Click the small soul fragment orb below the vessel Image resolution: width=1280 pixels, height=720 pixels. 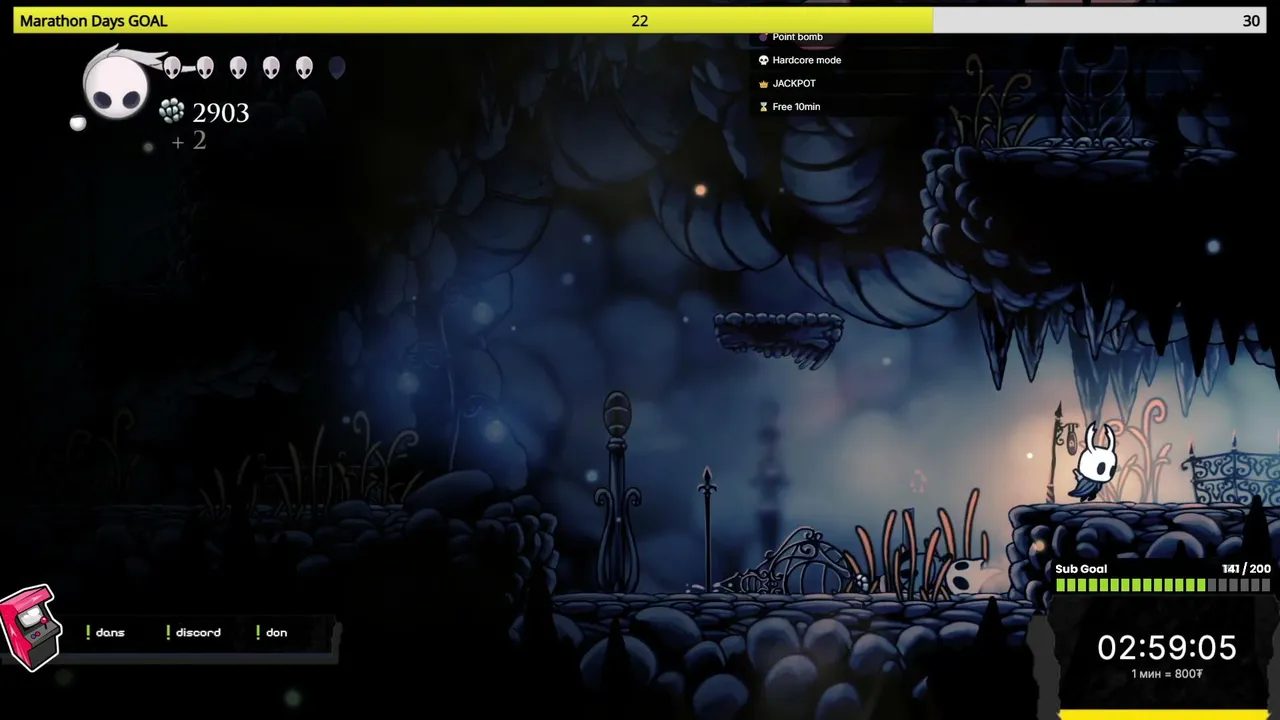78,123
